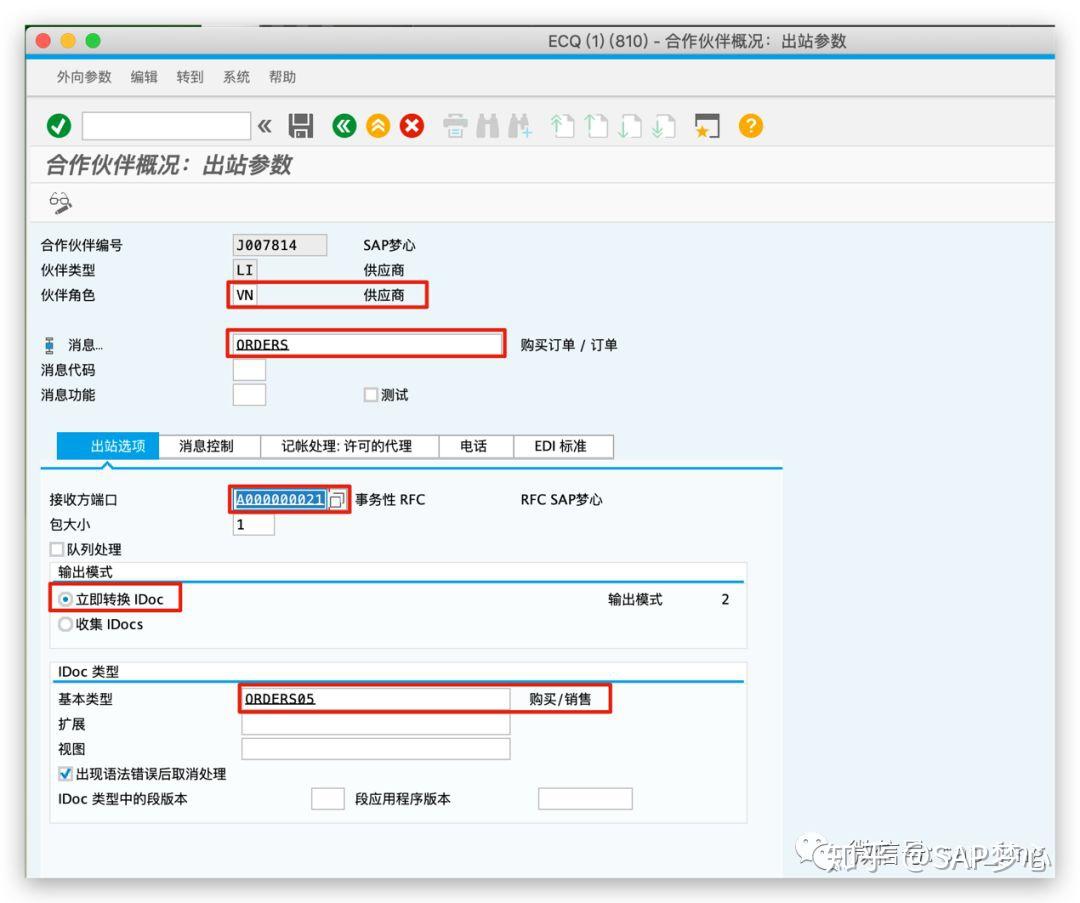The width and height of the screenshot is (1080, 903).
Task: Go back with the green double-arrow icon
Action: [x=344, y=126]
